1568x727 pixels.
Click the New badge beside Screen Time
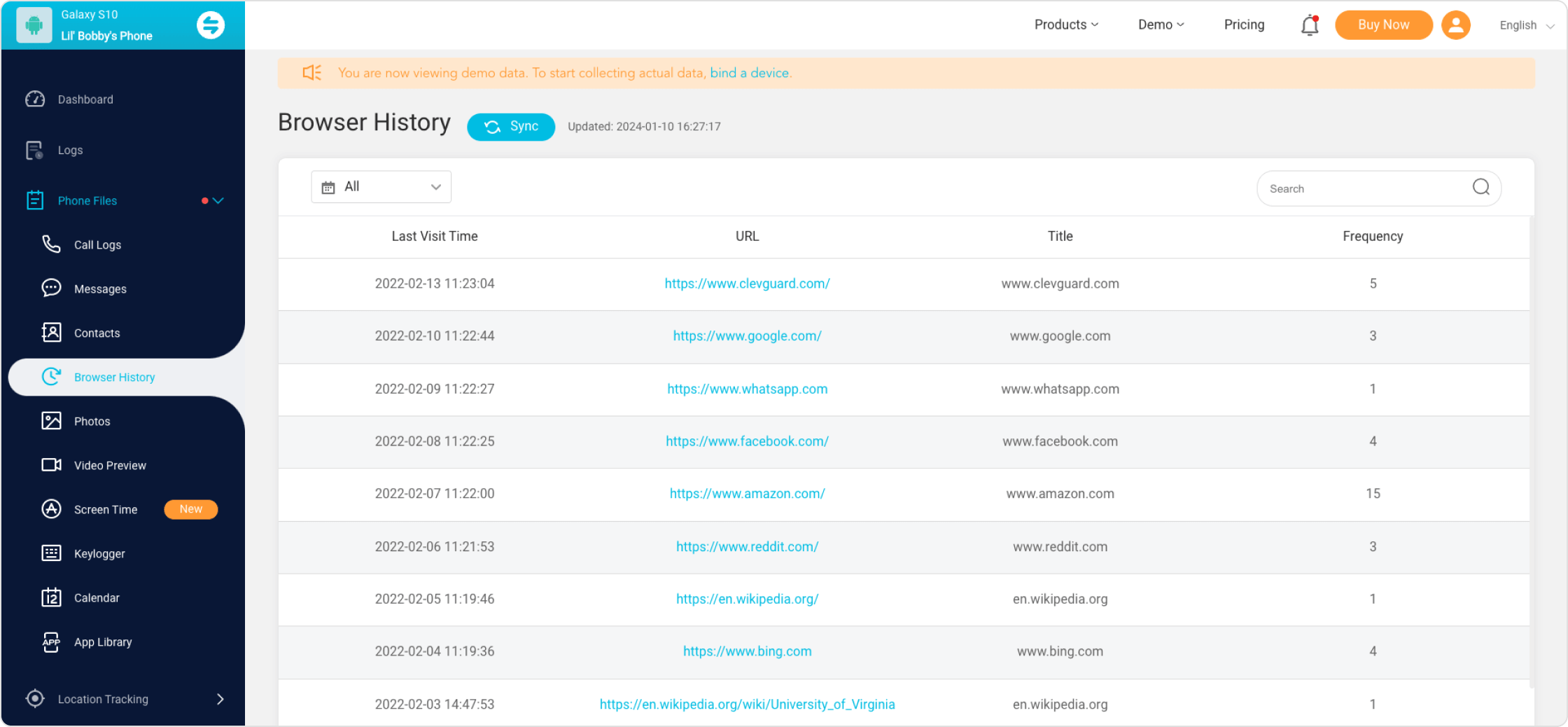(x=190, y=509)
